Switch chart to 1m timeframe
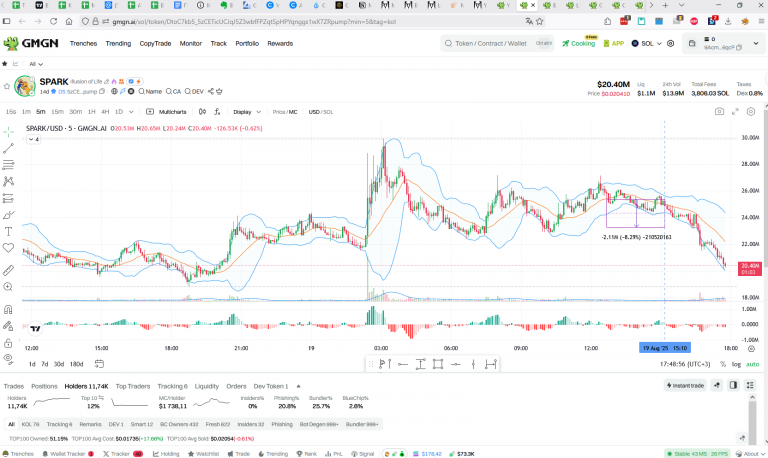768x458 pixels. click(x=26, y=112)
